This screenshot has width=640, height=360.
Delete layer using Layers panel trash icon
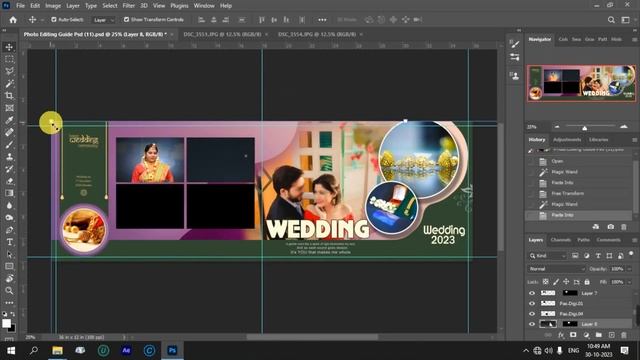[624, 335]
